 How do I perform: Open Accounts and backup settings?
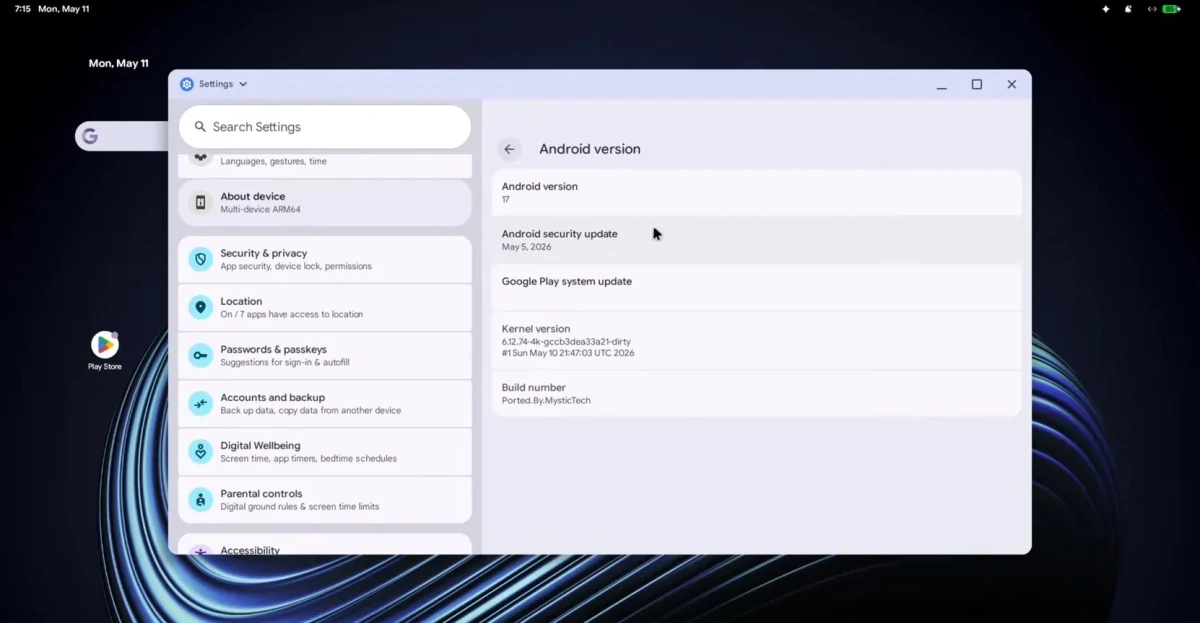(x=325, y=403)
